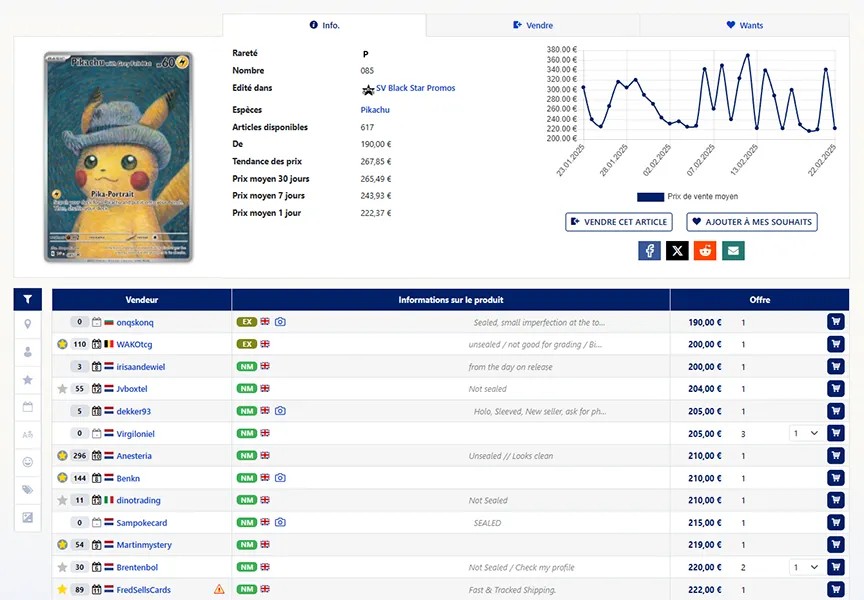864x600 pixels.
Task: Click NM condition badge on Jvboxtel's row
Action: pyautogui.click(x=247, y=388)
